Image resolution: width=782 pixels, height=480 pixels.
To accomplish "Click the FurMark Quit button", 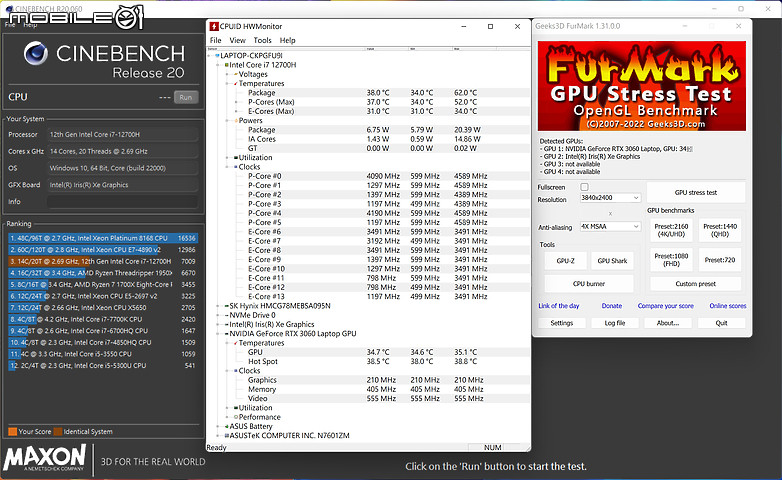I will point(721,323).
